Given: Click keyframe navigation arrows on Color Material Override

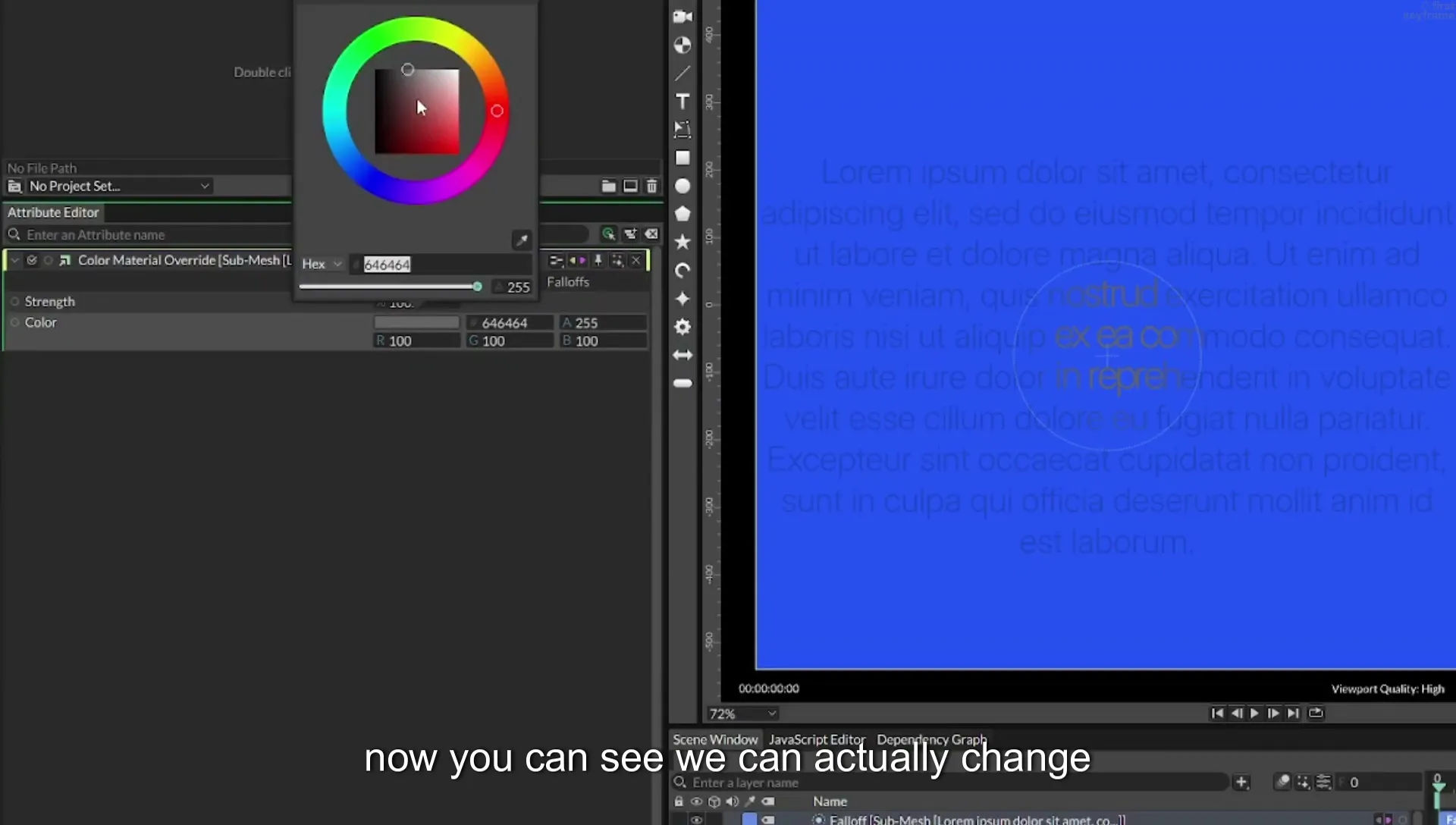Looking at the screenshot, I should [578, 261].
